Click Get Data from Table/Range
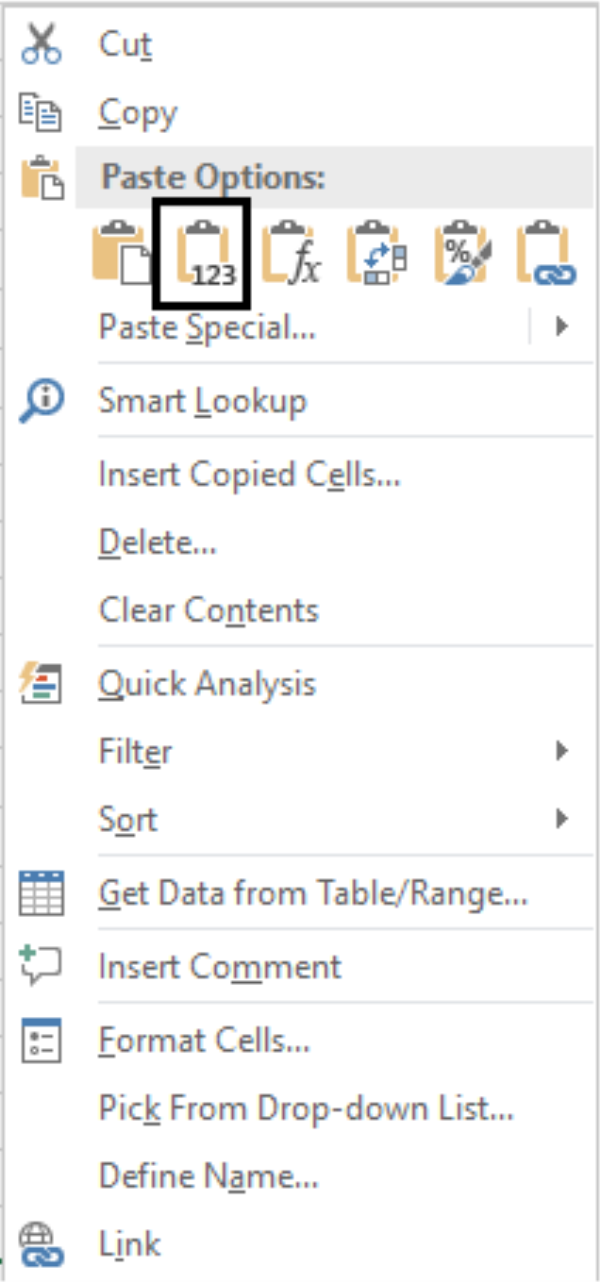600x1282 pixels. pyautogui.click(x=310, y=893)
